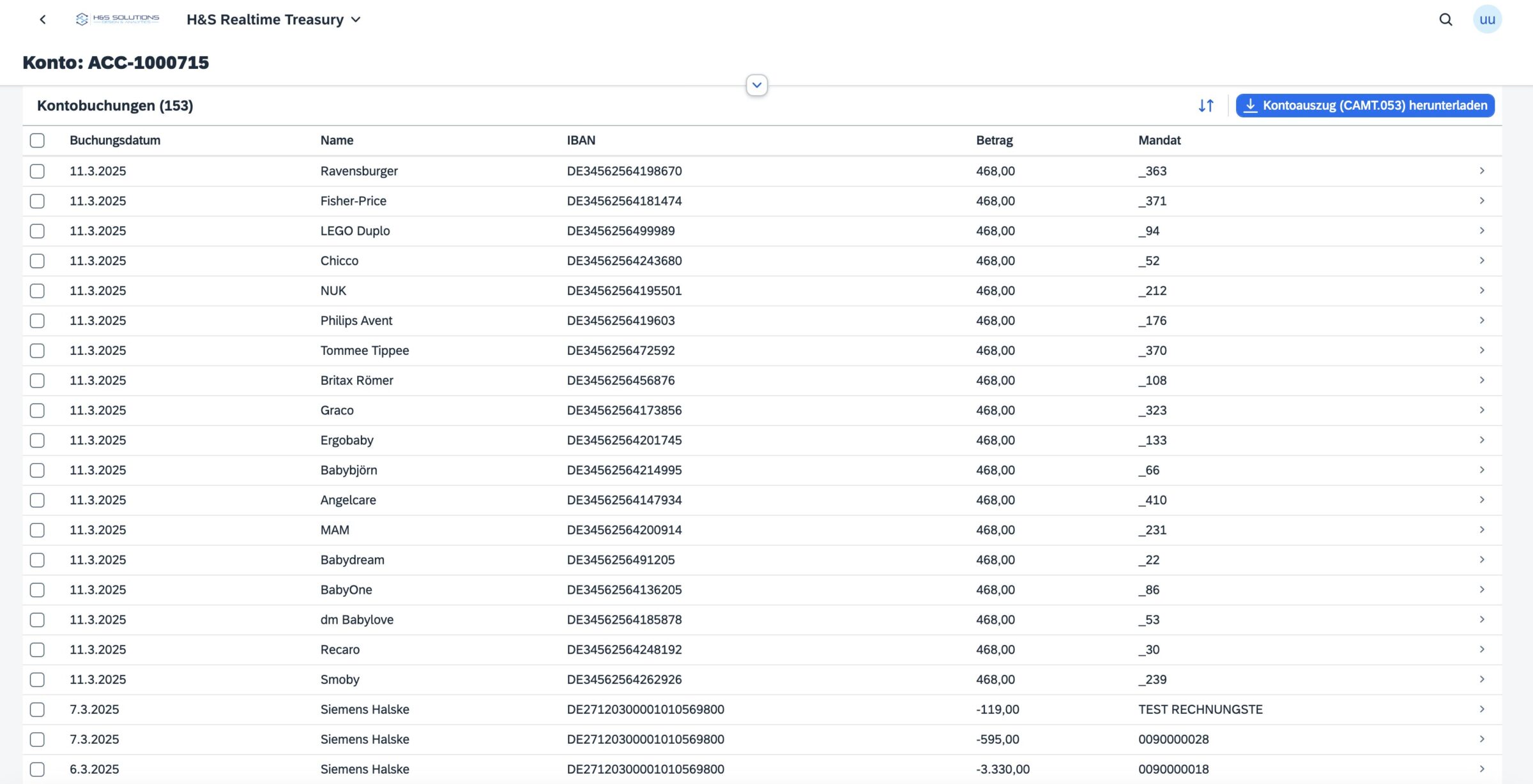The image size is (1533, 784).
Task: Toggle the select-all header checkbox
Action: (x=37, y=140)
